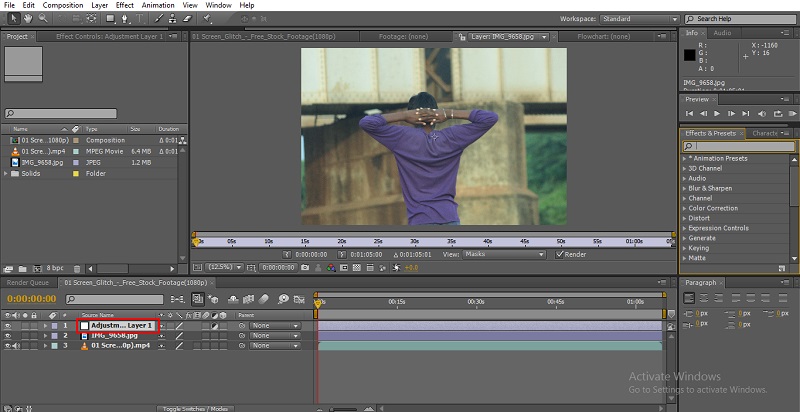800x412 pixels.
Task: Click the label color swatch of layer 3
Action: coord(54,346)
